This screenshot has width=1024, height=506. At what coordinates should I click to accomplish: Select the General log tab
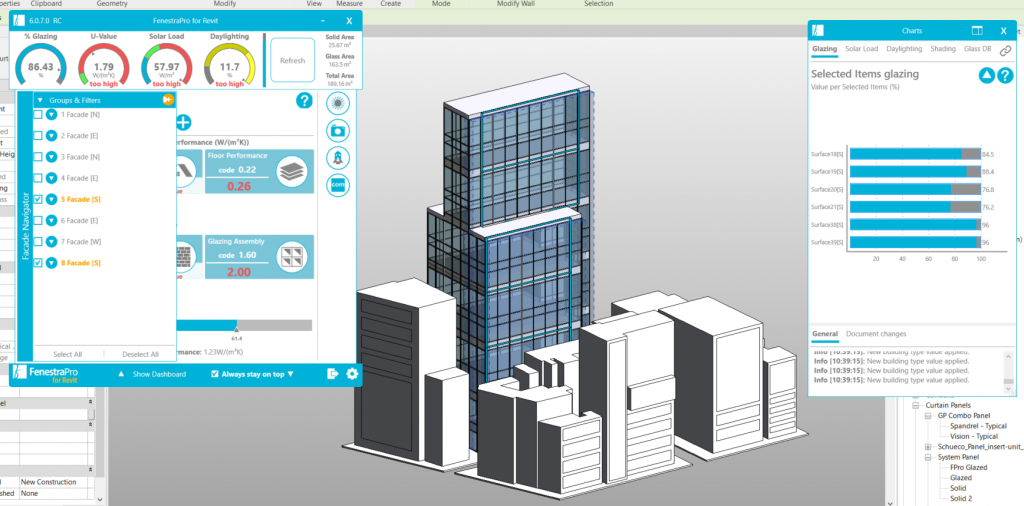click(x=825, y=334)
